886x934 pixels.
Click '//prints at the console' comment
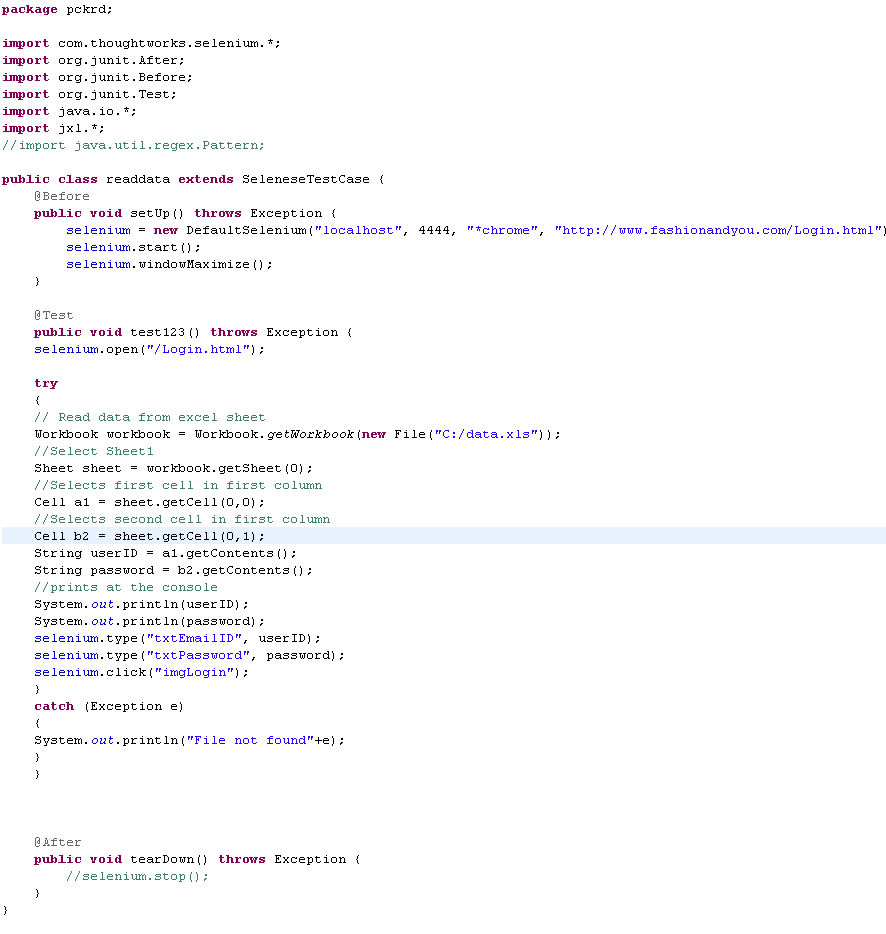point(126,587)
